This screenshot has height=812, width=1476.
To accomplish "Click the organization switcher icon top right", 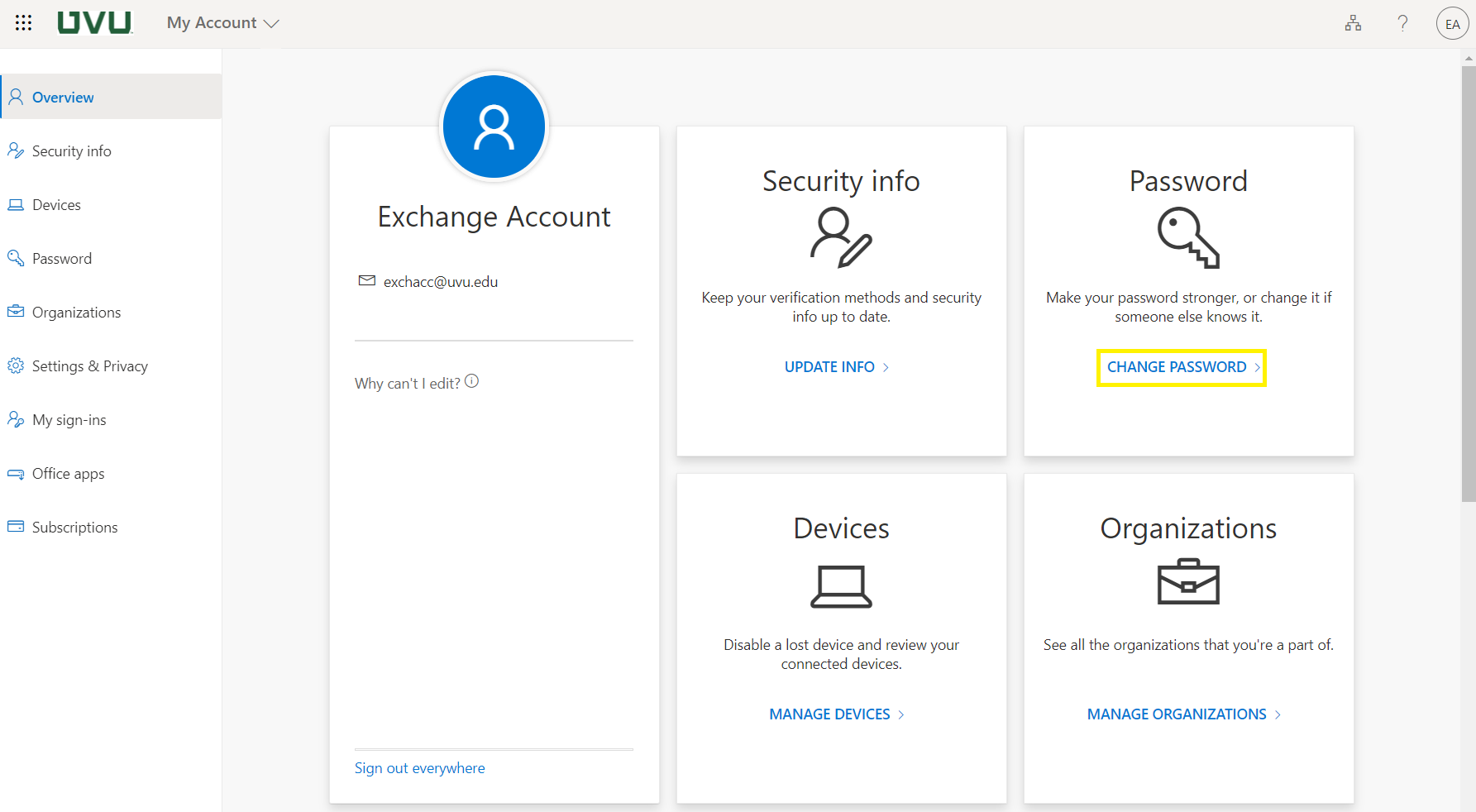I will click(x=1353, y=22).
